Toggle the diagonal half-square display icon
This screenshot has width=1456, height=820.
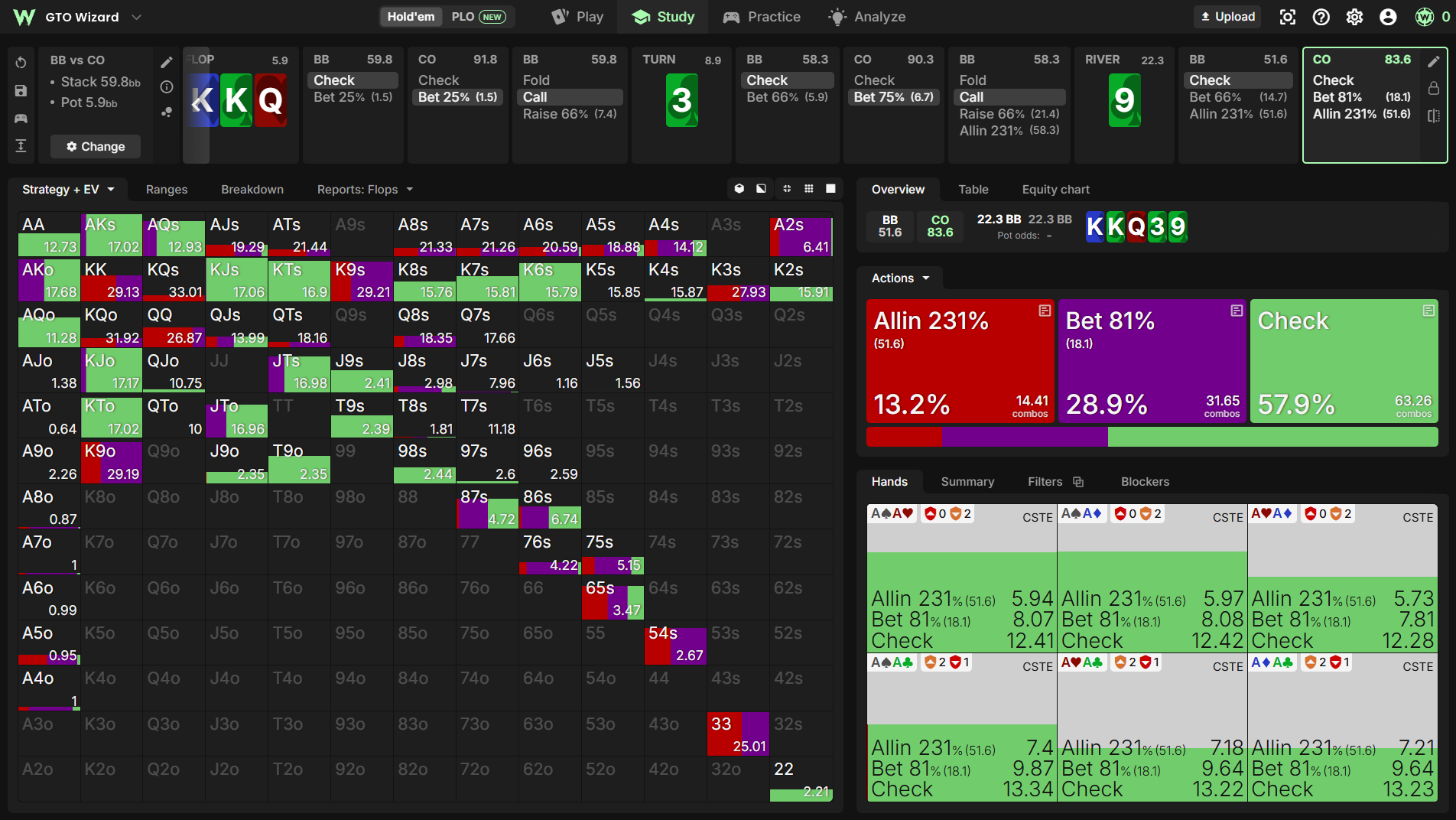761,188
